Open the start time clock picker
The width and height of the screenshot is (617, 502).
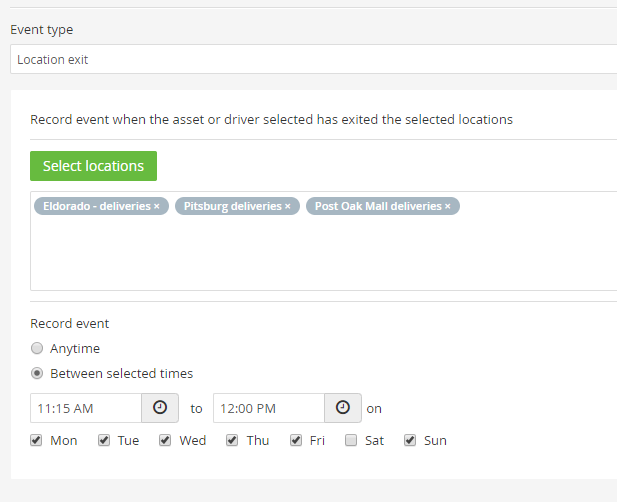pyautogui.click(x=160, y=408)
